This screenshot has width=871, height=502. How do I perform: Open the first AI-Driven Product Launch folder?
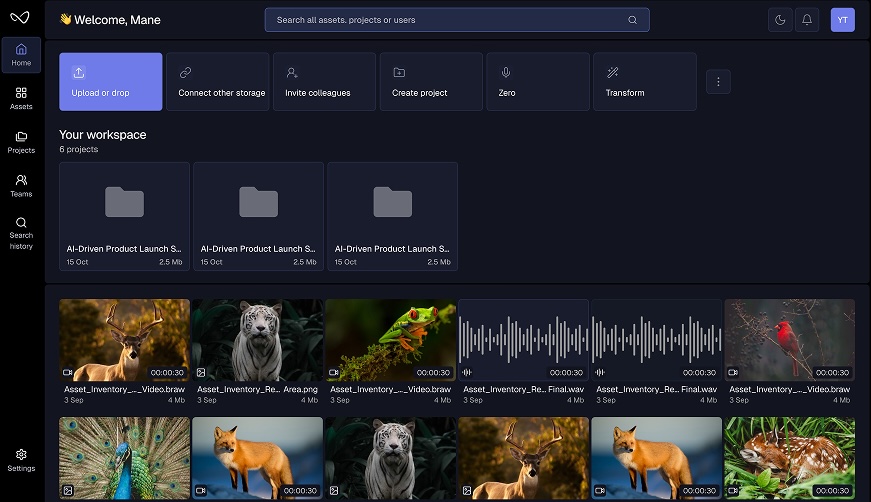click(x=124, y=217)
